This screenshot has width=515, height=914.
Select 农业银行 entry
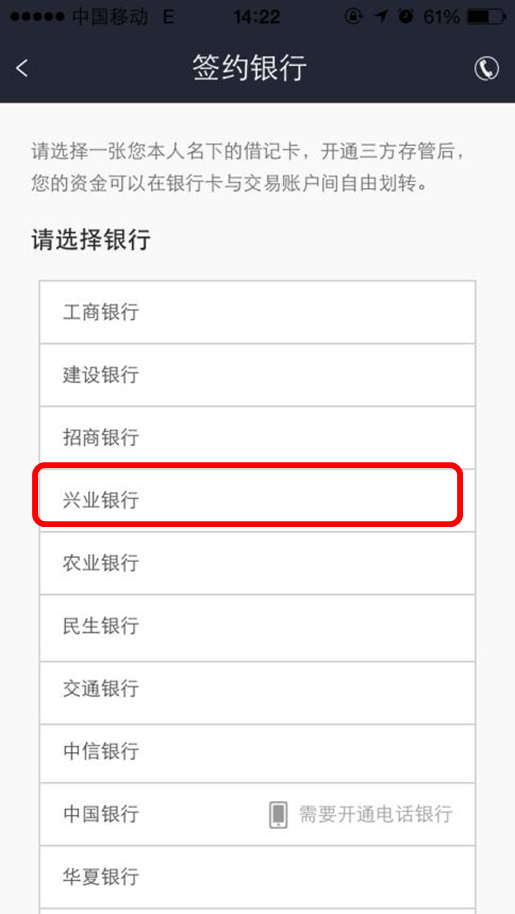258,563
